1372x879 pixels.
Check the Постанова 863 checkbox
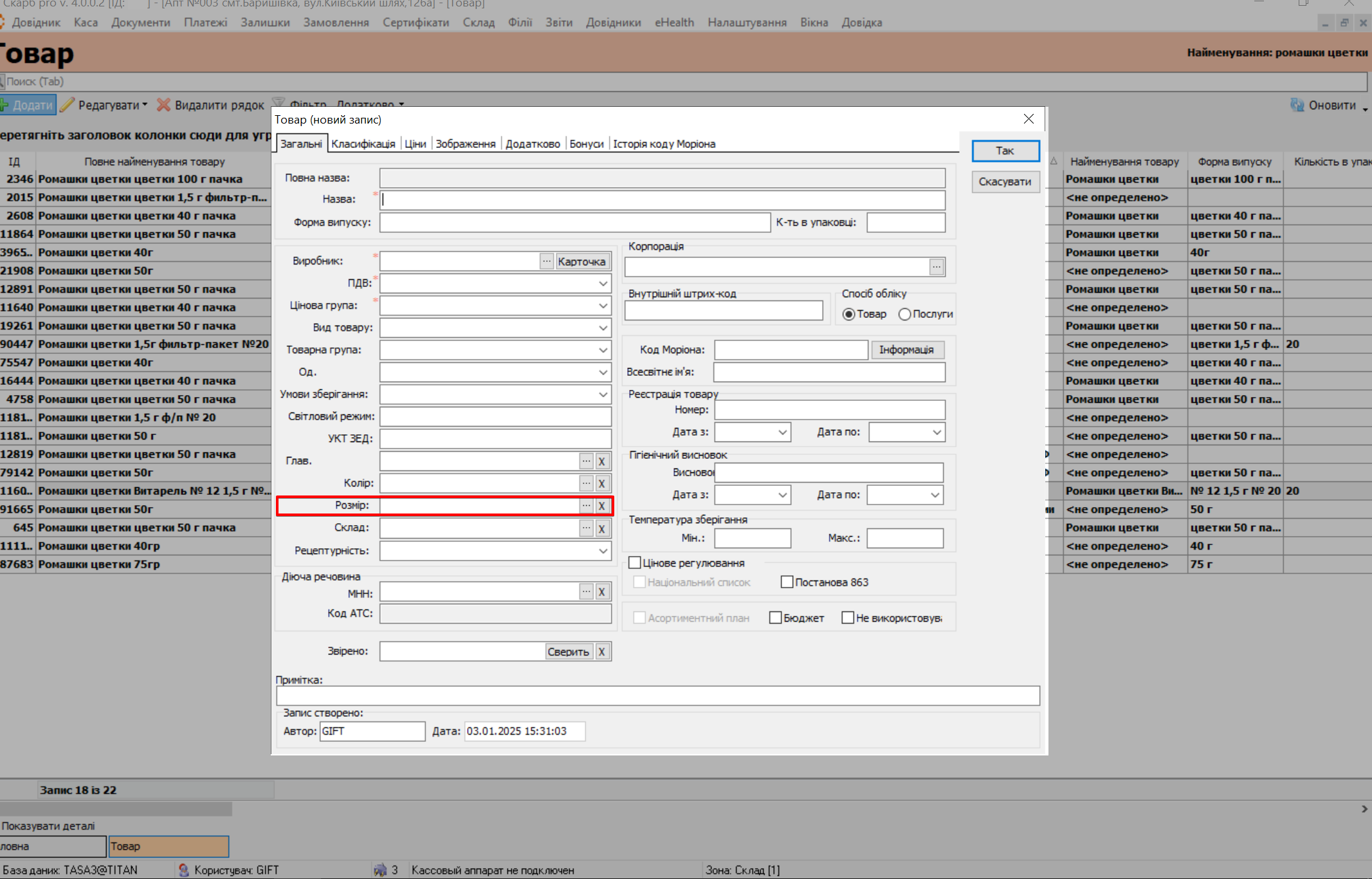pyautogui.click(x=787, y=582)
